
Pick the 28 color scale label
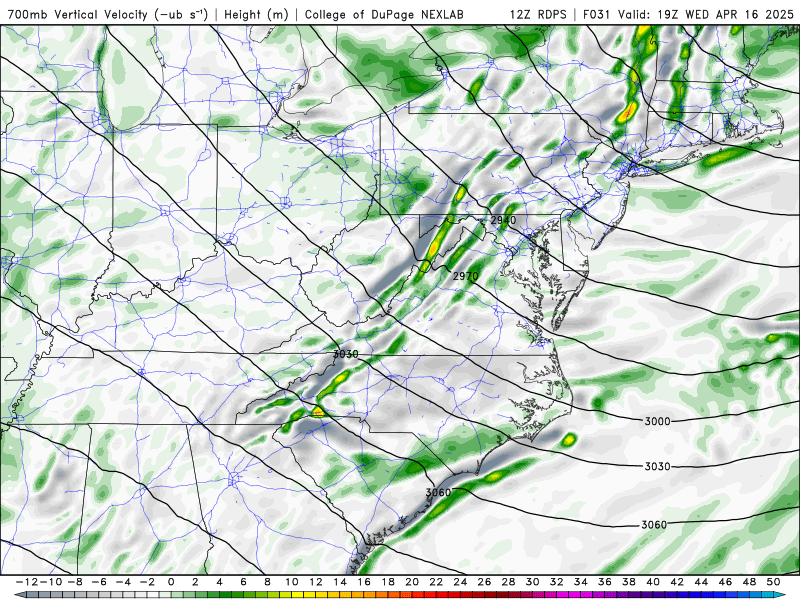508,582
